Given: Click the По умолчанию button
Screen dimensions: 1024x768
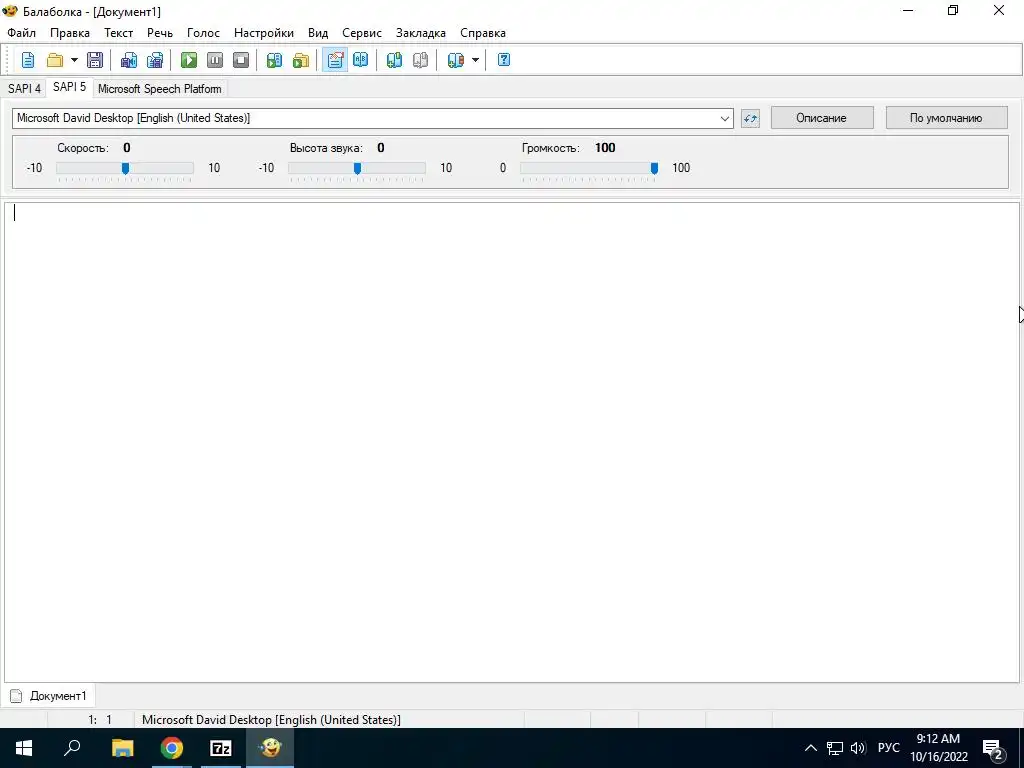Looking at the screenshot, I should click(946, 118).
